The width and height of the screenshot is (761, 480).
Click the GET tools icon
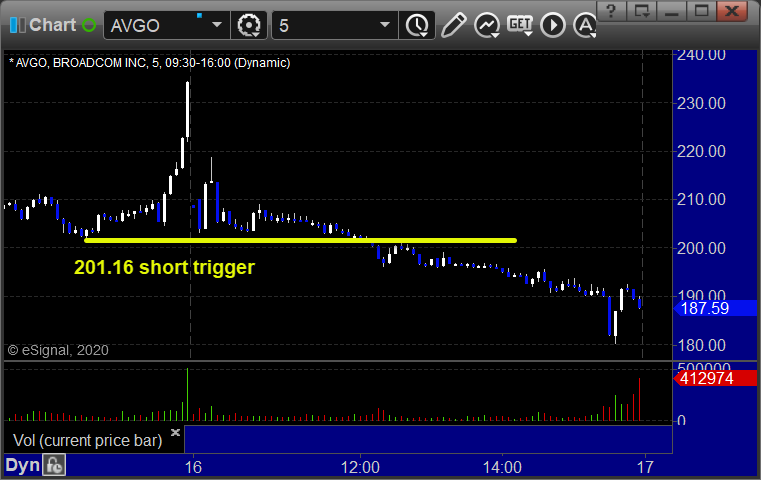coord(520,25)
